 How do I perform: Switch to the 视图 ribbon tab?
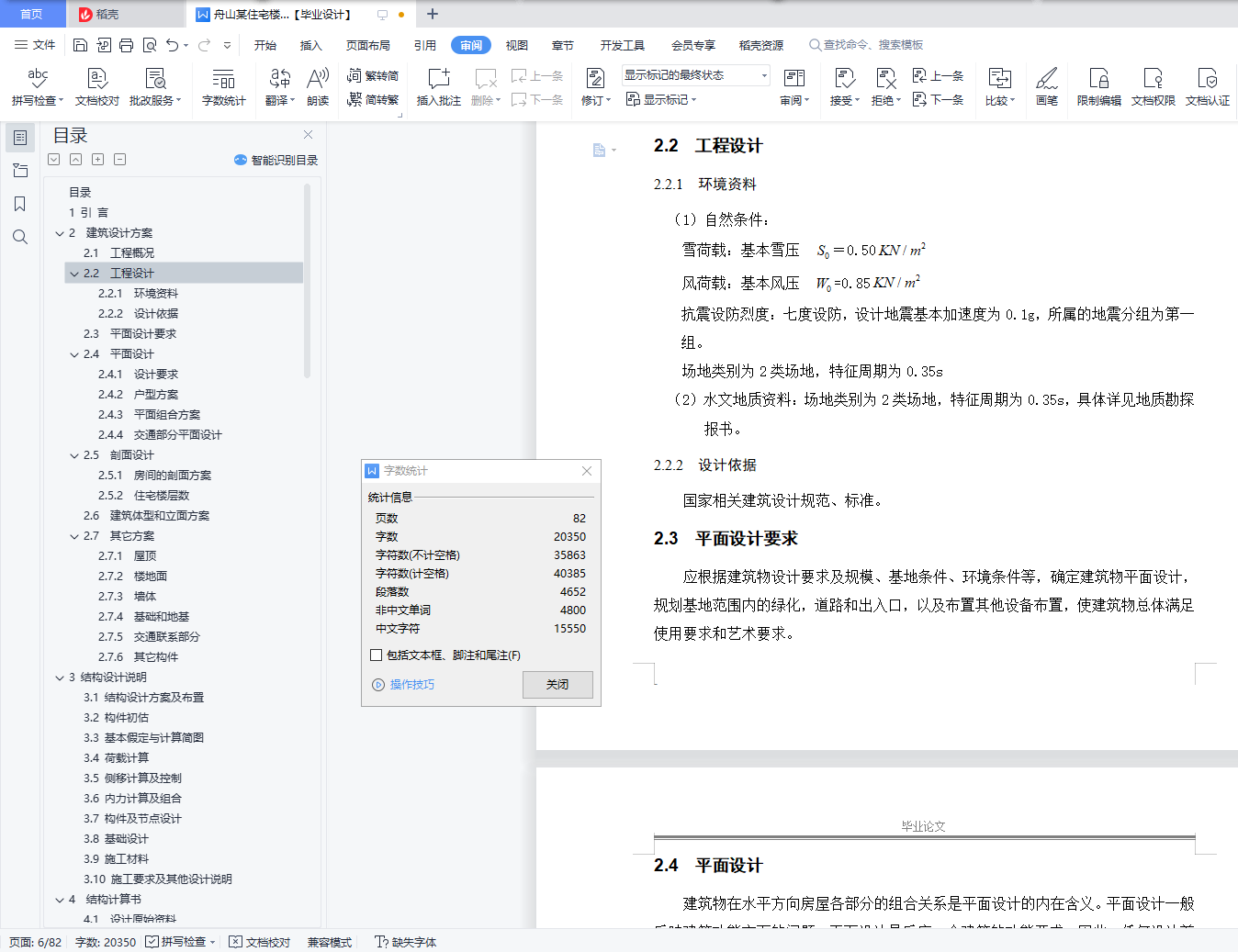(x=517, y=45)
